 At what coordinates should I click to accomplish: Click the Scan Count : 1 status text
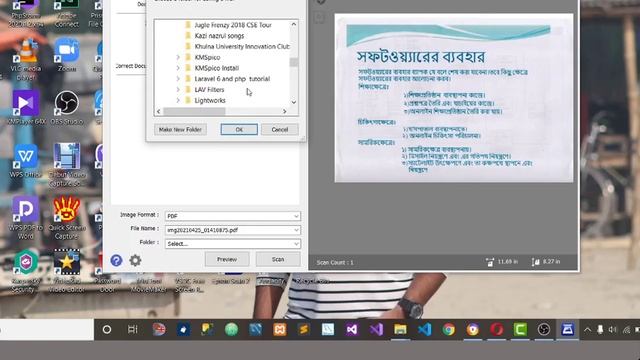pos(335,262)
